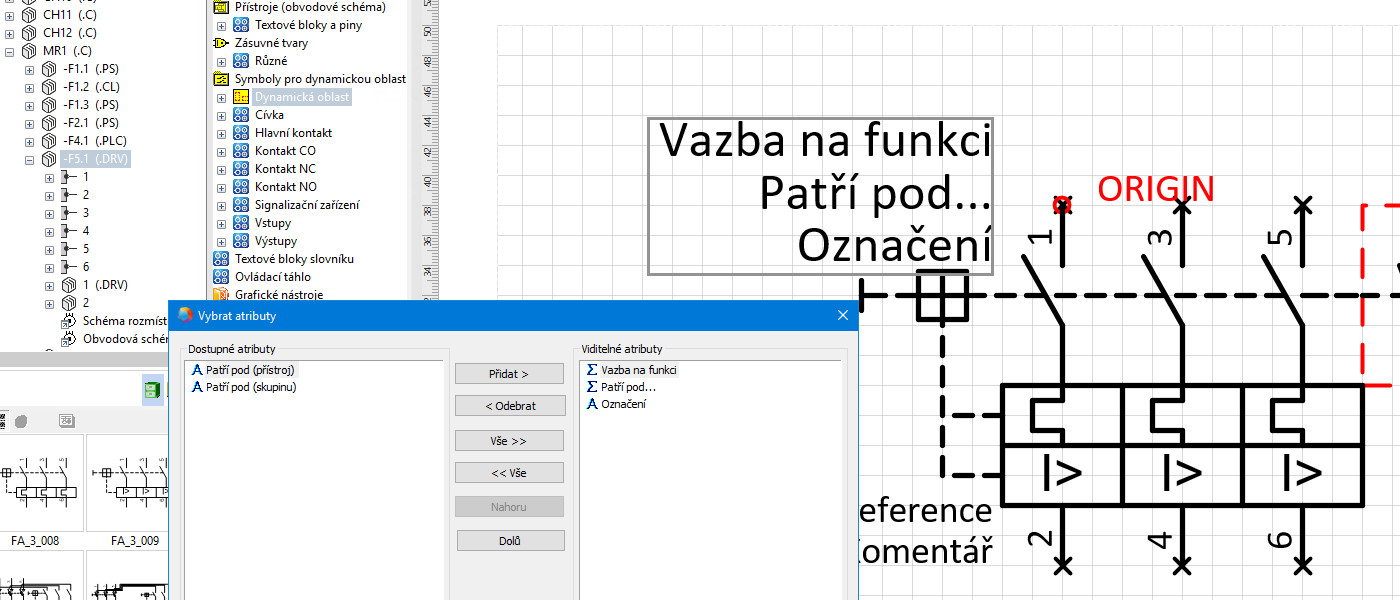The width and height of the screenshot is (1400, 600).
Task: Click the -F5.1 (.DRV) device cube icon
Action: click(x=49, y=159)
